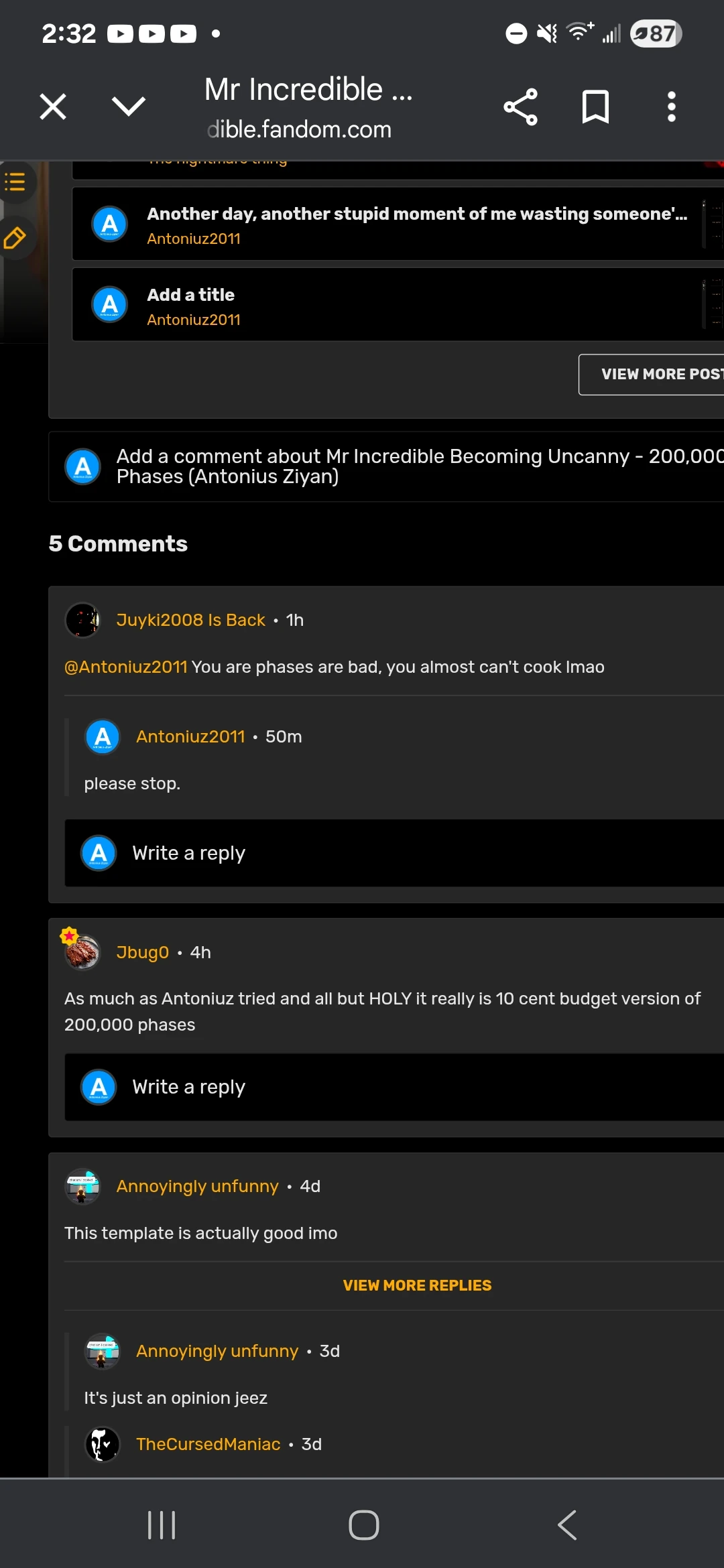This screenshot has width=724, height=1568.
Task: Focus the add a comment field
Action: pos(416,466)
